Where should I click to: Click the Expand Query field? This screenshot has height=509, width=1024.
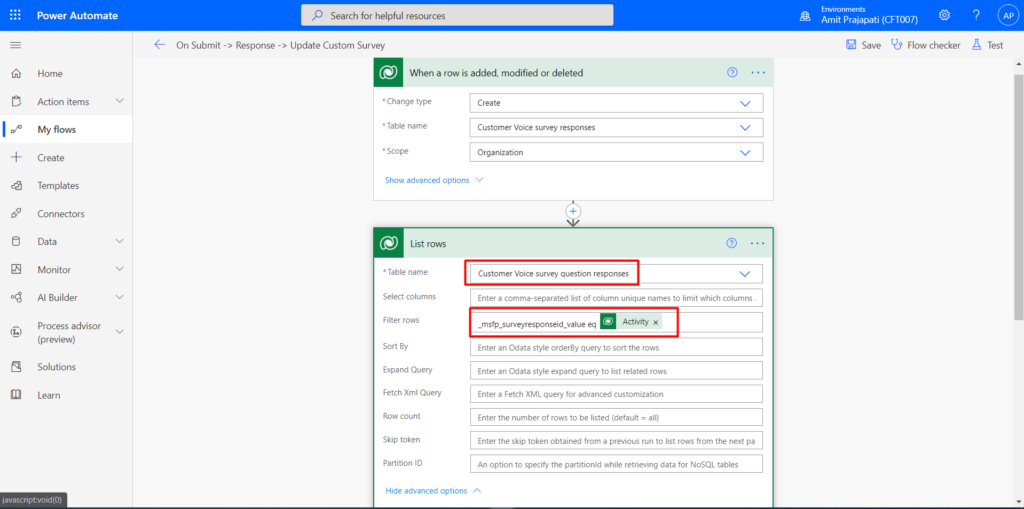coord(616,370)
